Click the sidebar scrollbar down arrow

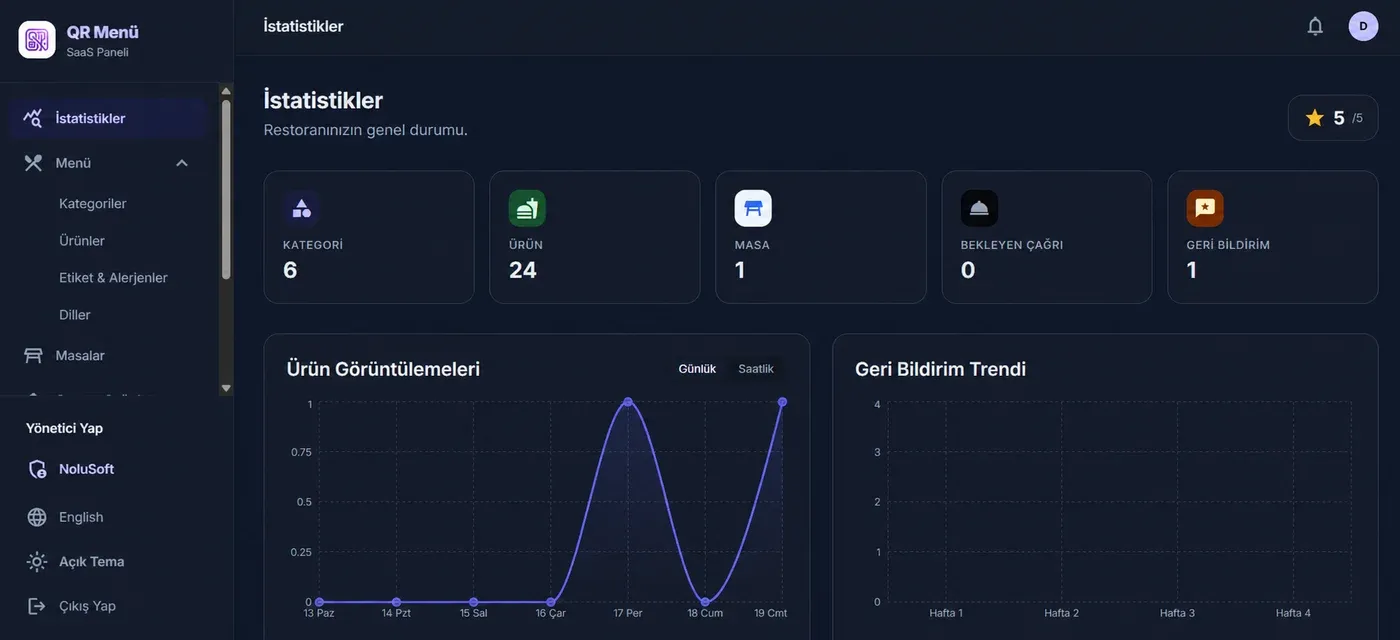click(x=226, y=388)
